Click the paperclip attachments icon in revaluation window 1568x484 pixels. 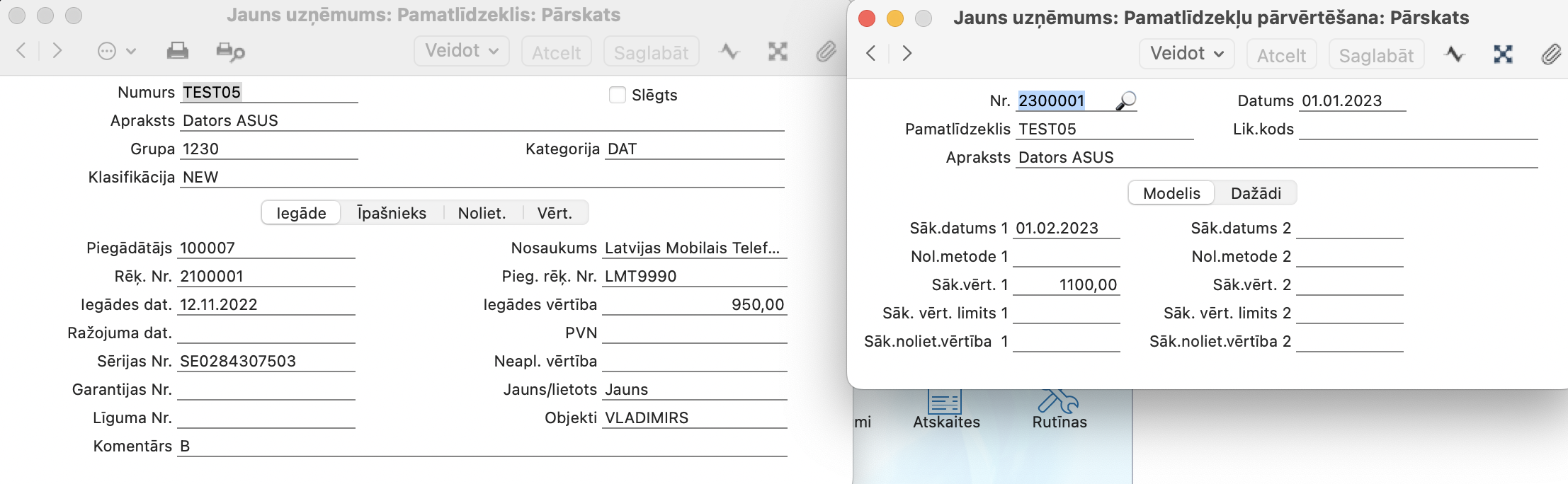pyautogui.click(x=1550, y=54)
